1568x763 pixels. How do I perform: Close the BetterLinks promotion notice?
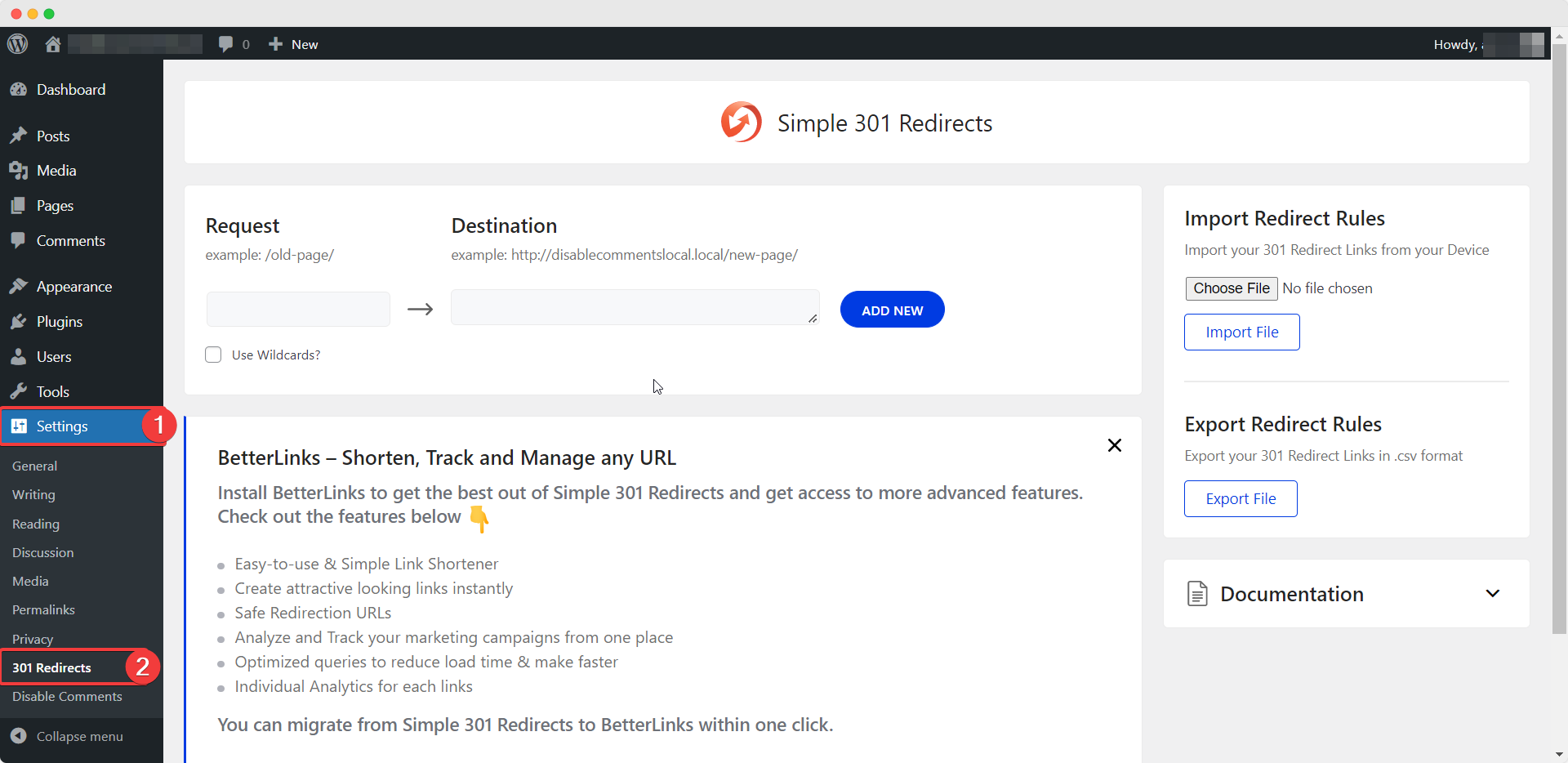1115,445
